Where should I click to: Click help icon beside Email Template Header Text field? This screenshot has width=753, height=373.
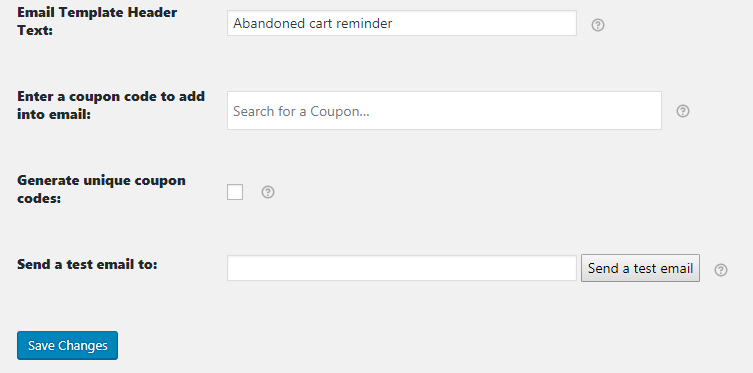click(597, 25)
